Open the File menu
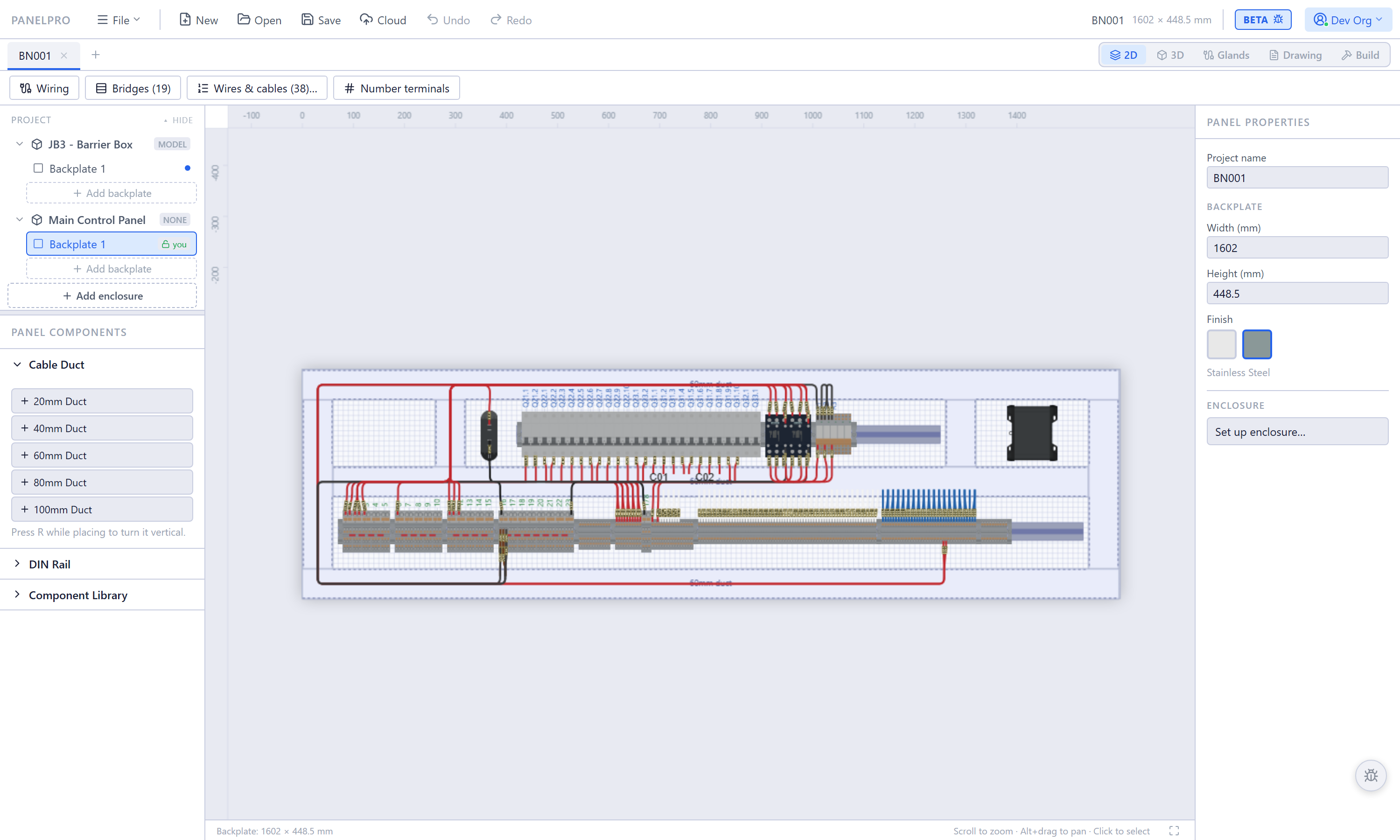 (x=118, y=20)
